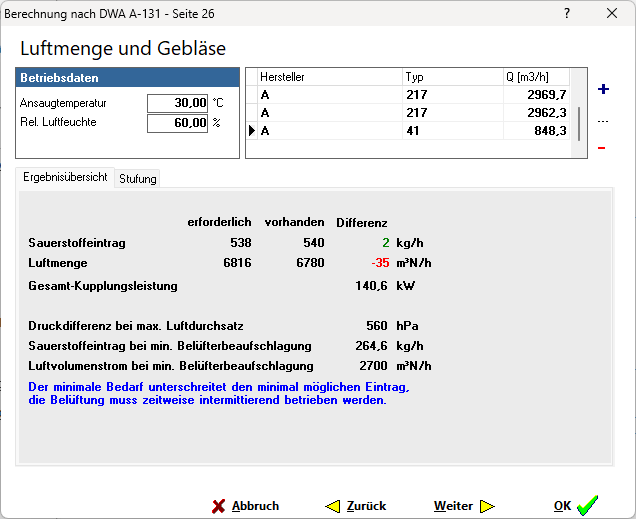Select Hersteller A in the 2969,7 row
636x519 pixels.
coord(329,94)
